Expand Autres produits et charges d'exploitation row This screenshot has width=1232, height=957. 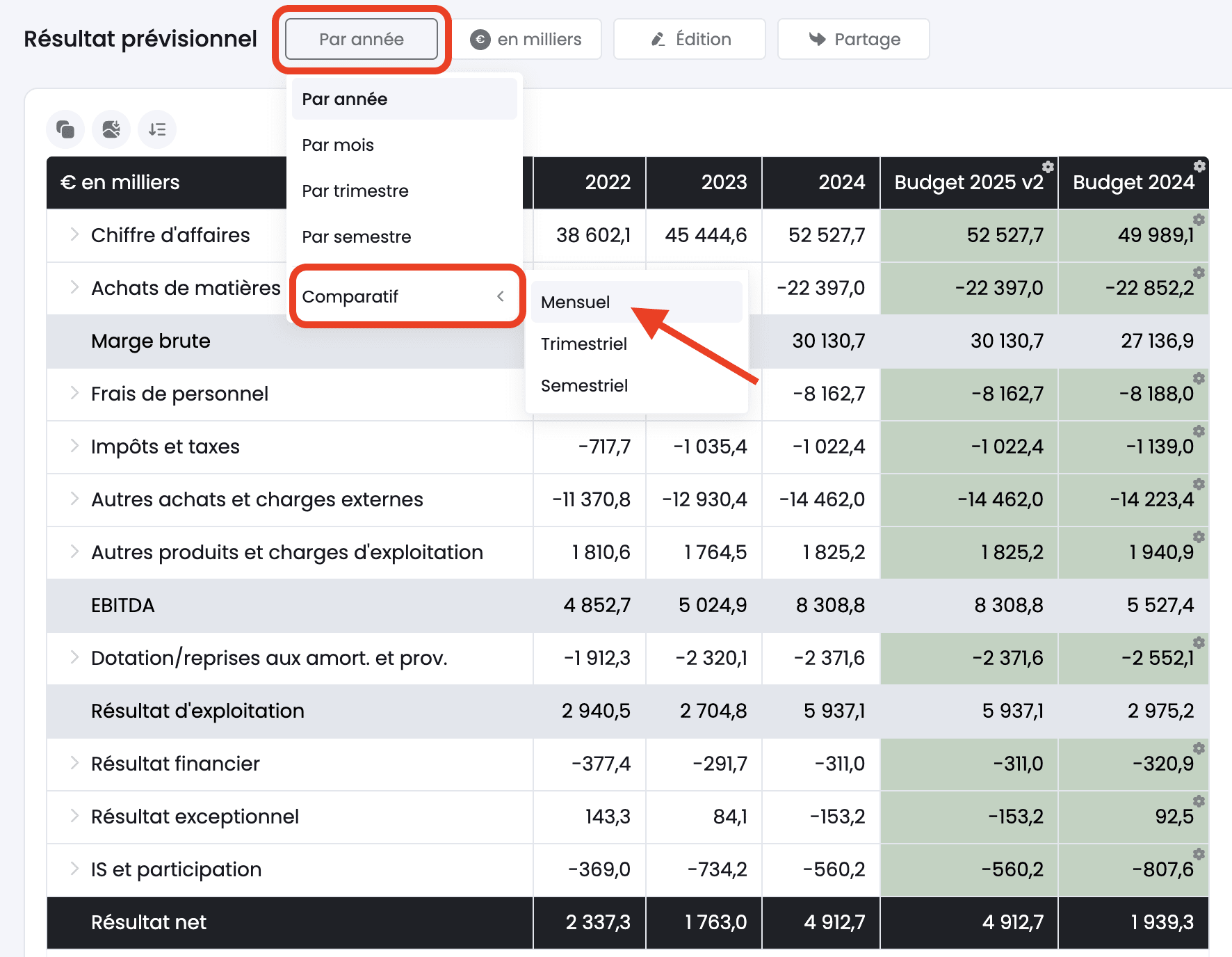point(74,552)
